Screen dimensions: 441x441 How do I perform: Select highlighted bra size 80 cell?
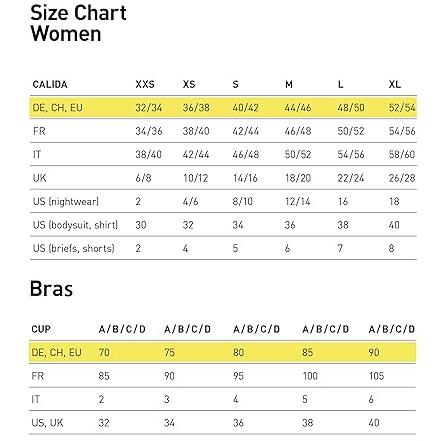pos(239,352)
